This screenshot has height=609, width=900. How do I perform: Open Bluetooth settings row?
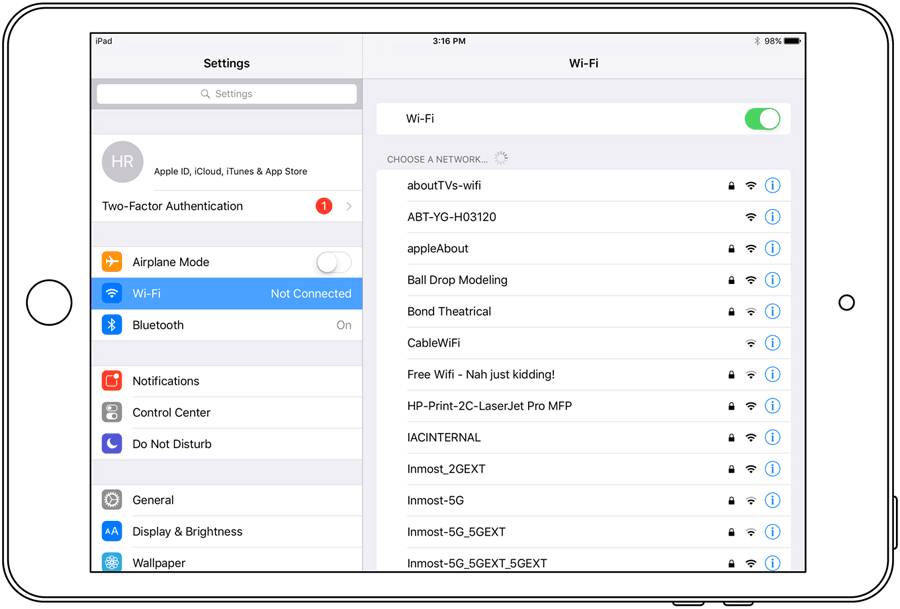coord(227,325)
